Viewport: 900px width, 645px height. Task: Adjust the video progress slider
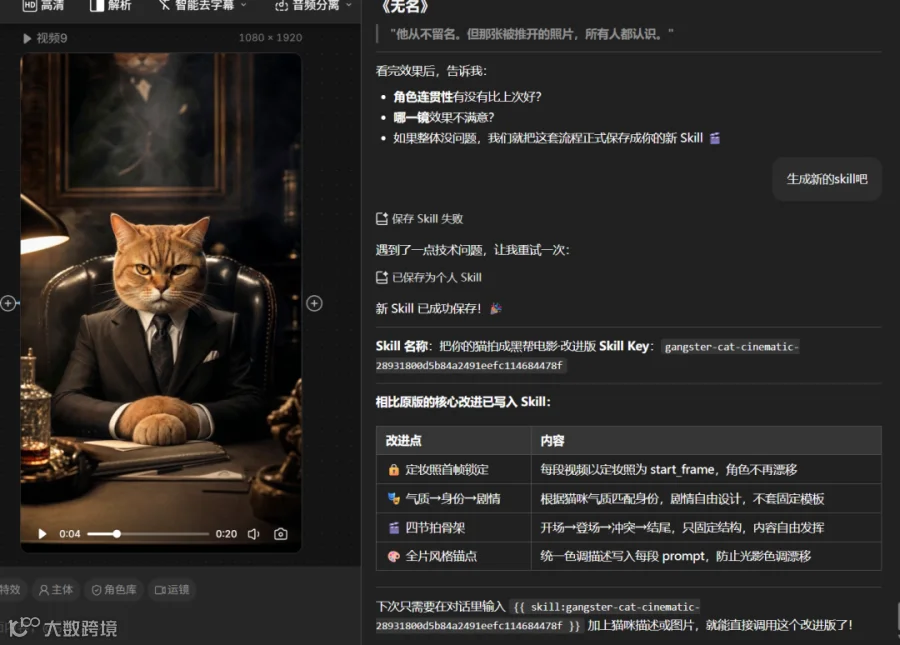point(148,534)
